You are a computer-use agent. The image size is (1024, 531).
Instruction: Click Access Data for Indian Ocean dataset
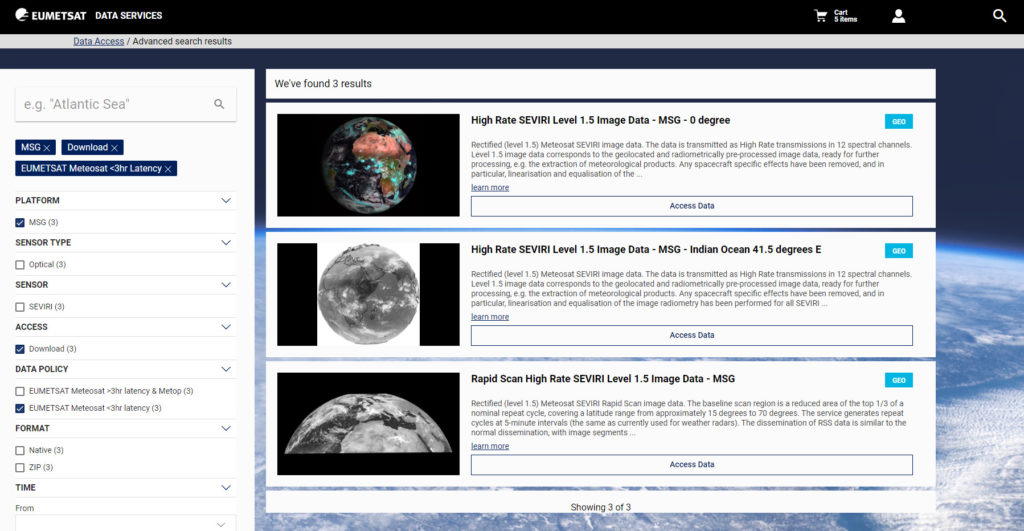pos(692,335)
